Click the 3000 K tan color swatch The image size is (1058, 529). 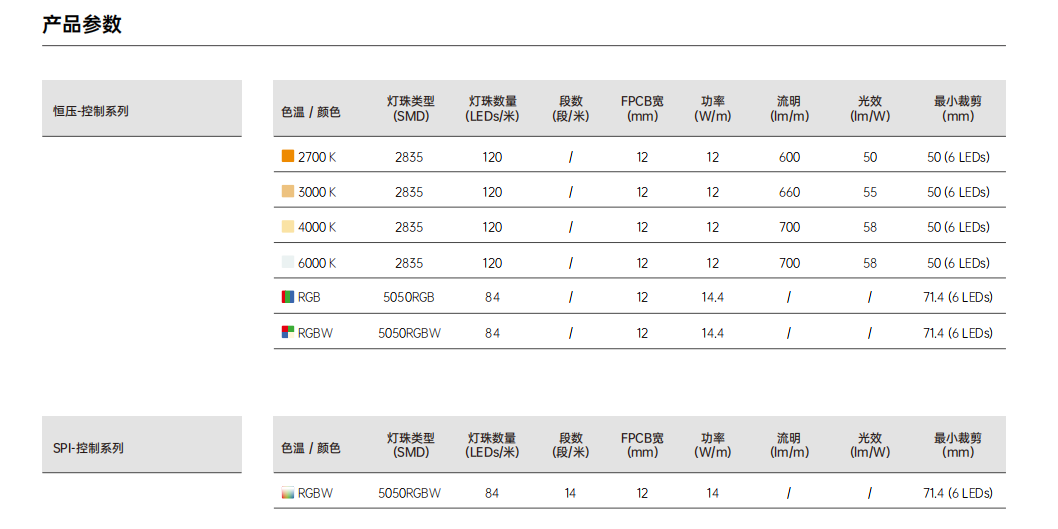tap(287, 192)
